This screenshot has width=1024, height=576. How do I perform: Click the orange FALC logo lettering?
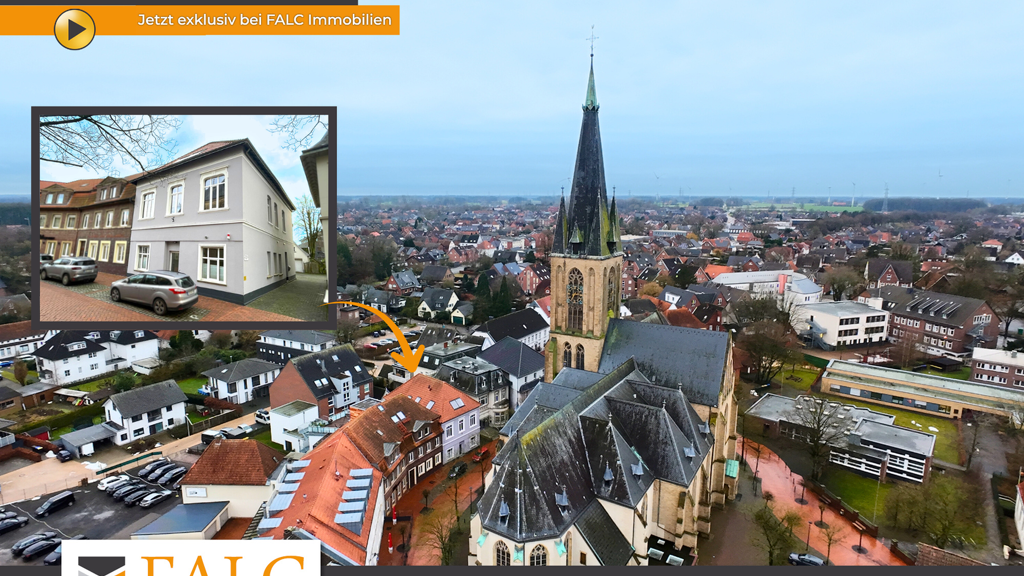click(x=228, y=565)
